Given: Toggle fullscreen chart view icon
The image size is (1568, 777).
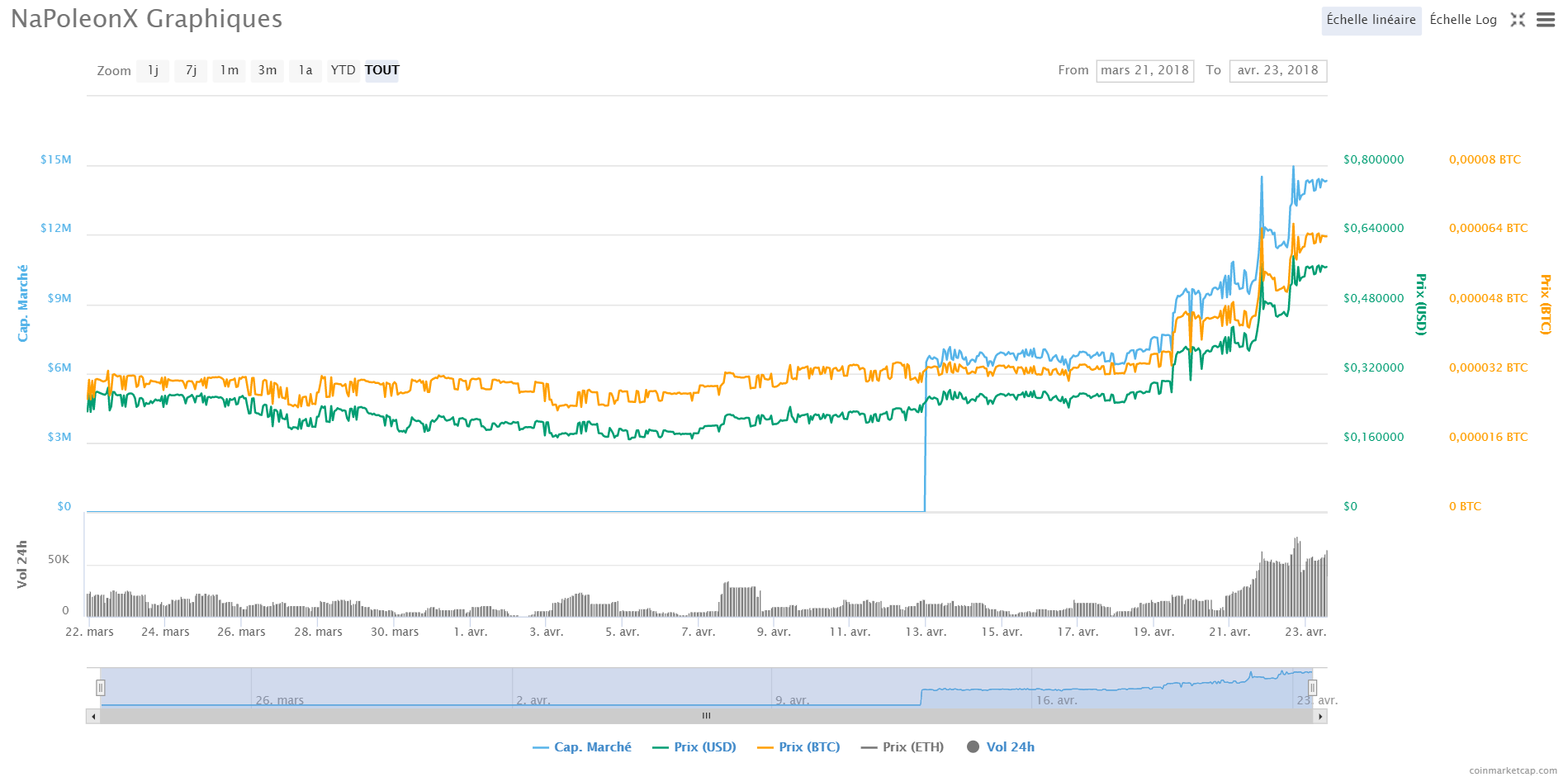Looking at the screenshot, I should pos(1518,20).
